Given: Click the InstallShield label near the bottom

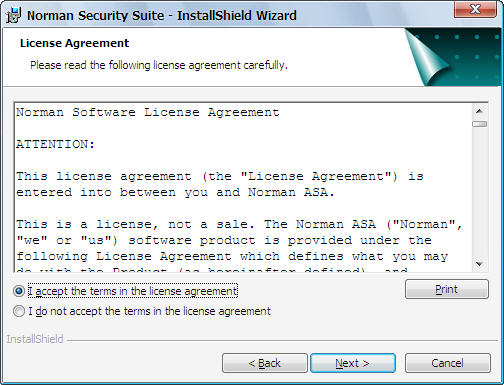Looking at the screenshot, I should pos(35,339).
